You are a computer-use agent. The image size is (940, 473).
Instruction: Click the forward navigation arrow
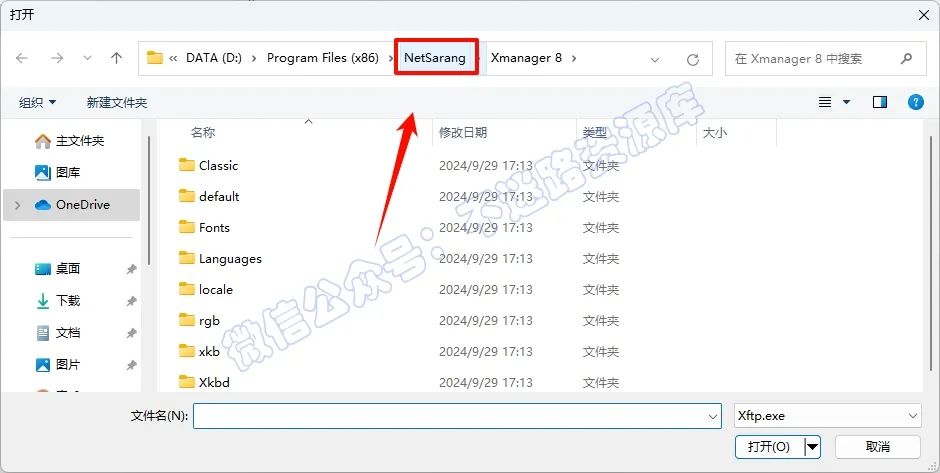(57, 58)
